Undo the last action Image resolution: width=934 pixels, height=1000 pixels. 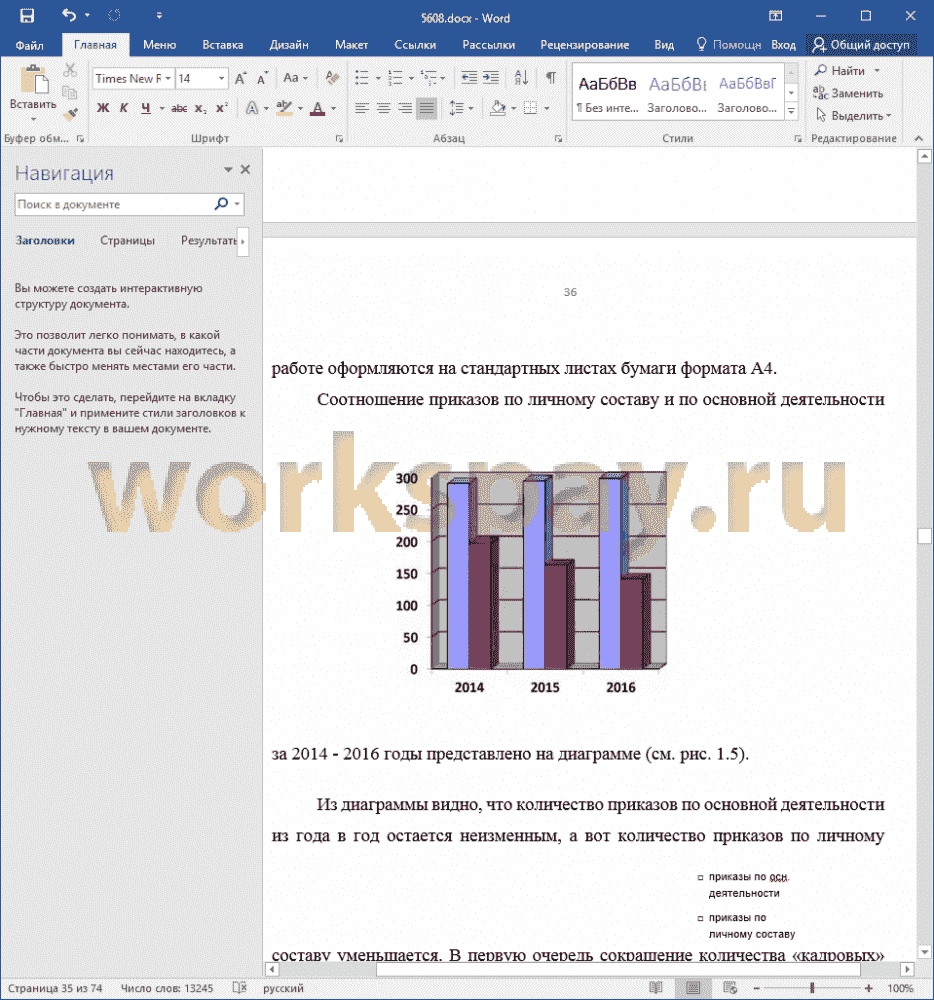click(69, 15)
